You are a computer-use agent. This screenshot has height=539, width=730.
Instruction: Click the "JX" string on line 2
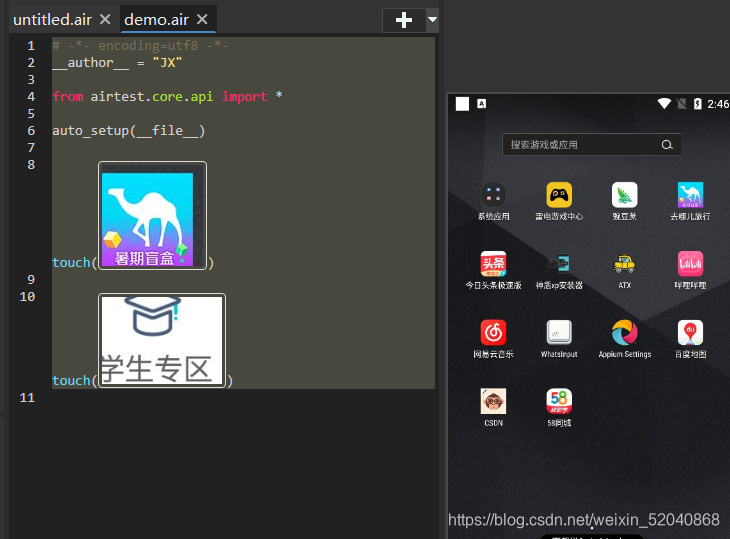click(x=167, y=63)
